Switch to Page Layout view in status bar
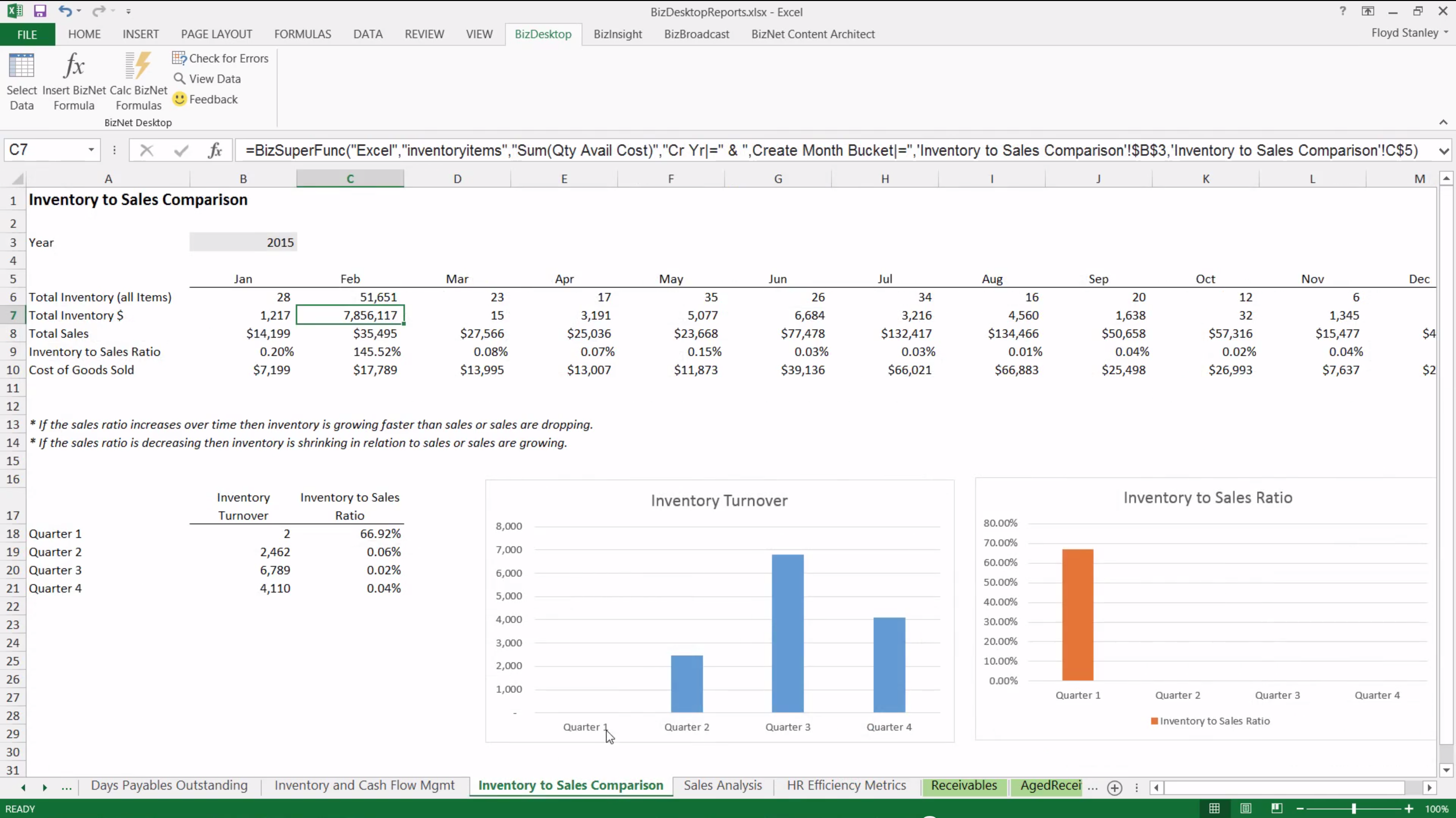Screen dimensions: 1456x818 pos(1246,808)
